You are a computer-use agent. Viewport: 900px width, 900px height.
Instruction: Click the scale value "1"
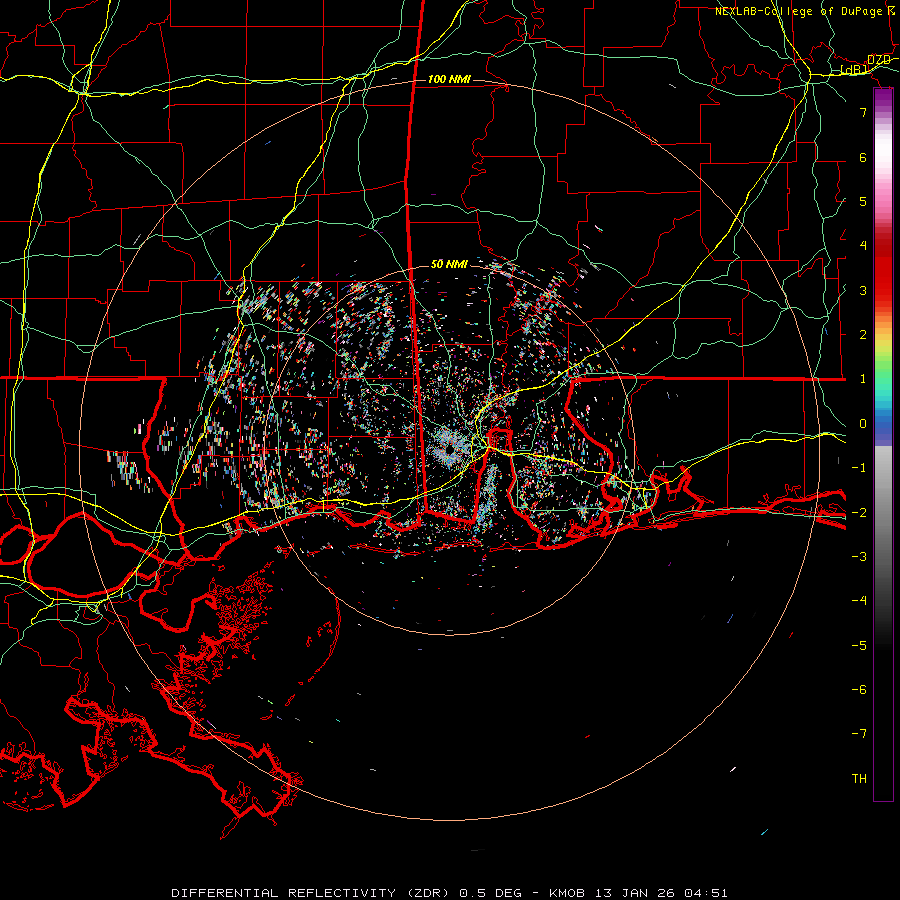click(863, 379)
